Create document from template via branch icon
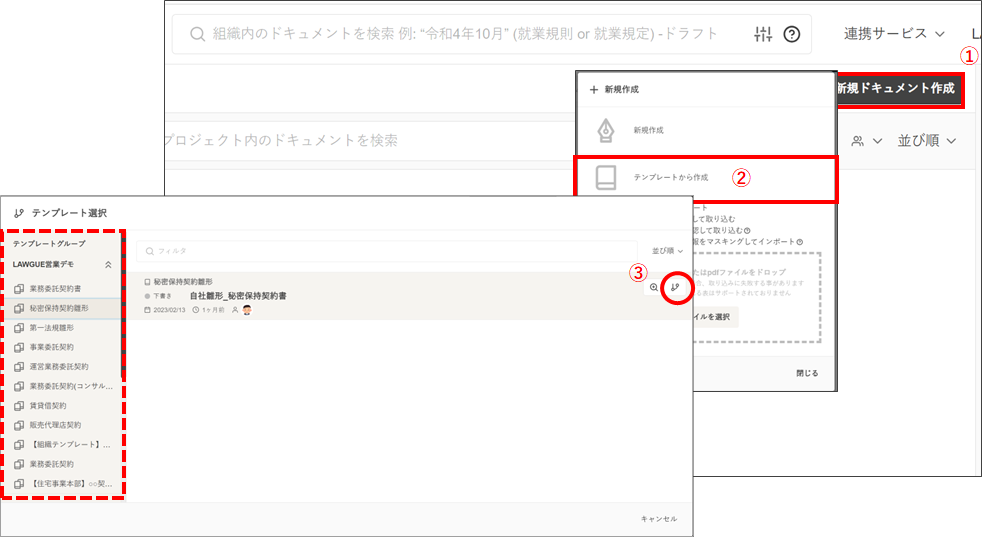The width and height of the screenshot is (984, 538). point(675,288)
